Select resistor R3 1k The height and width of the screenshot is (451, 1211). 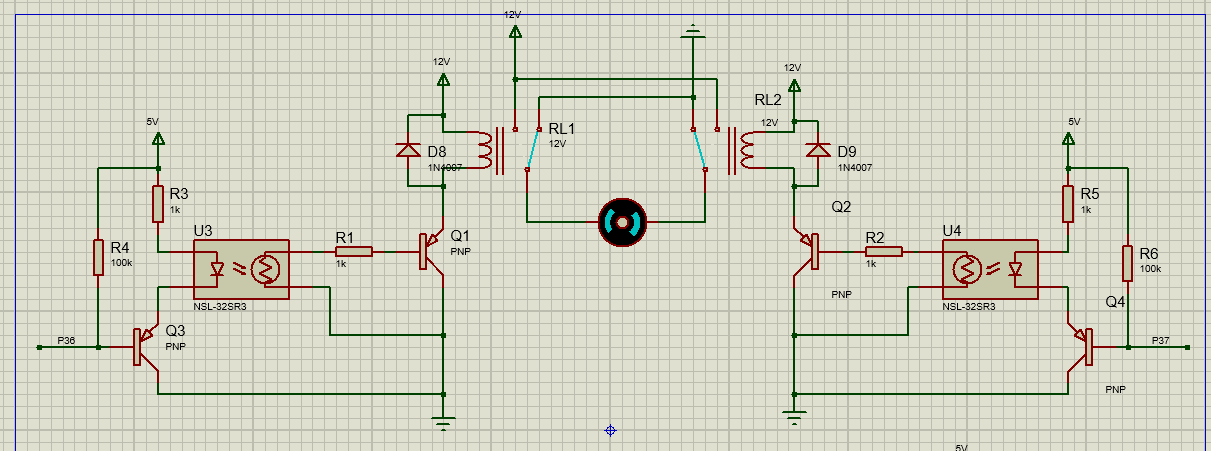(158, 204)
